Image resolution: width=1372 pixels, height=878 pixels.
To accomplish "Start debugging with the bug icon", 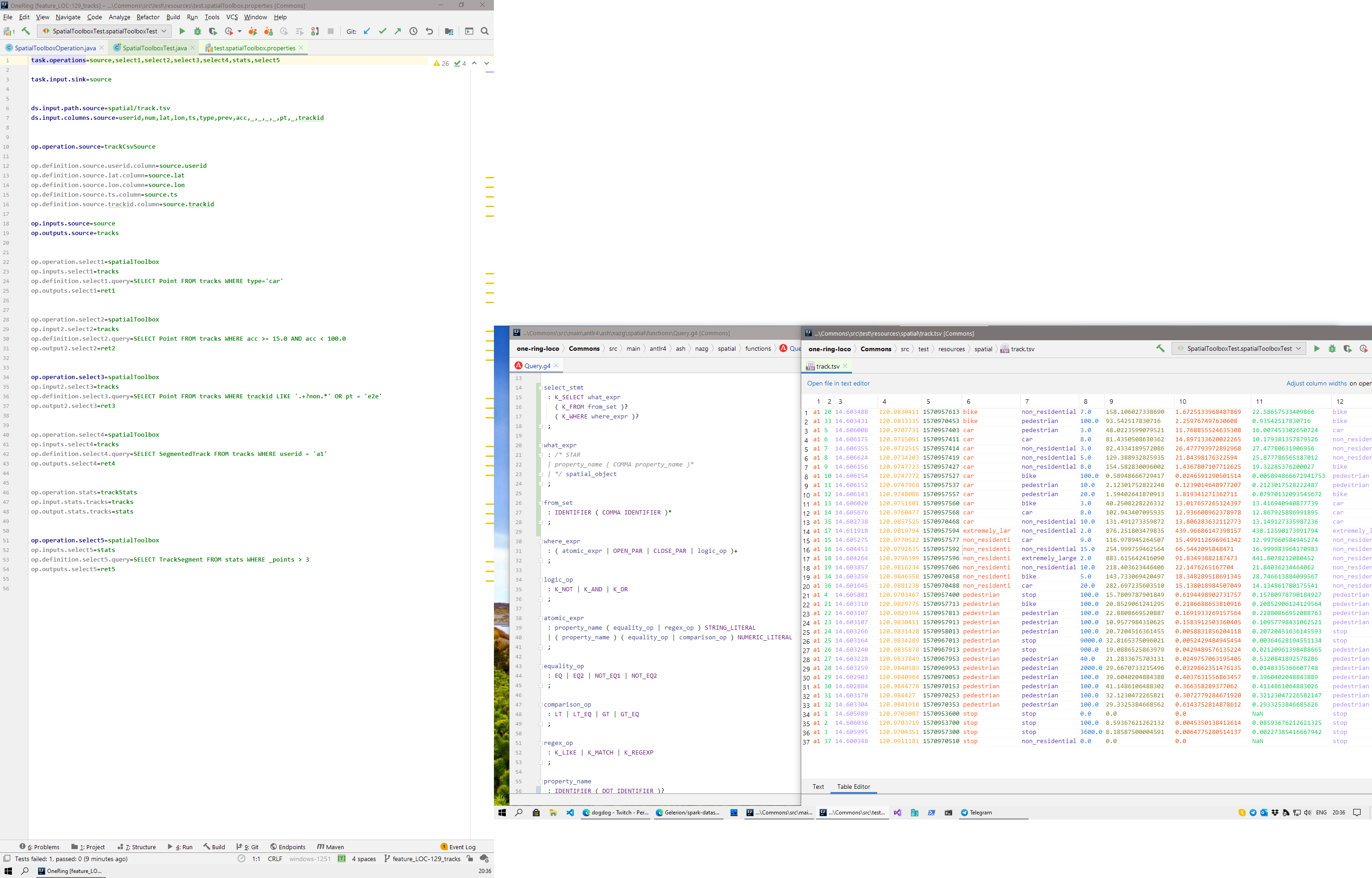I will point(197,32).
